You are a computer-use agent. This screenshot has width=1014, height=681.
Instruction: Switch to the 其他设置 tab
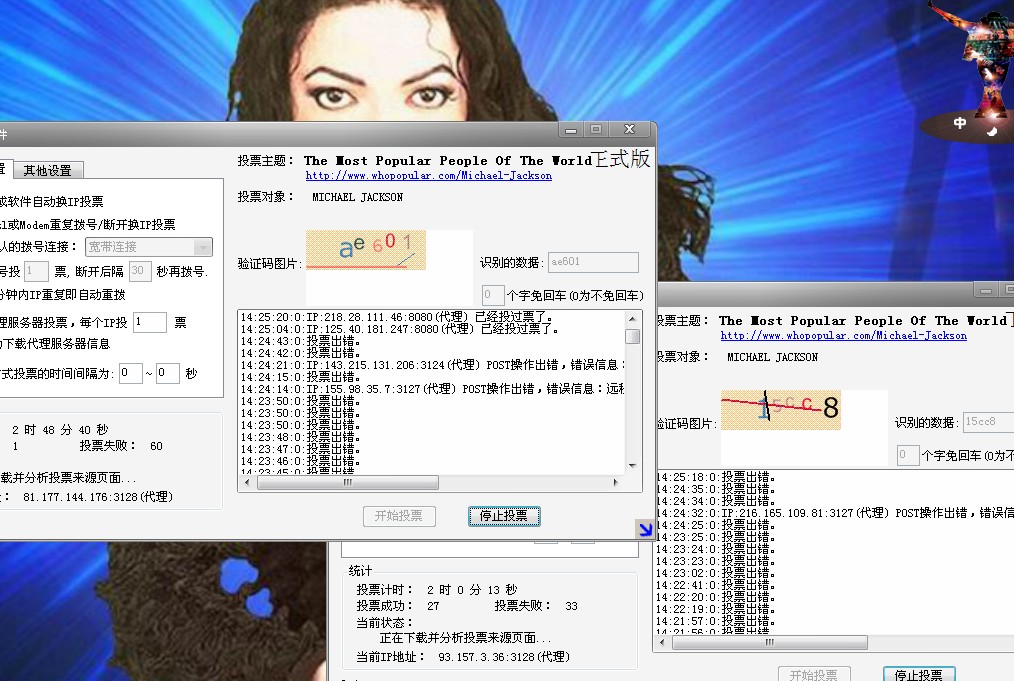pyautogui.click(x=48, y=170)
